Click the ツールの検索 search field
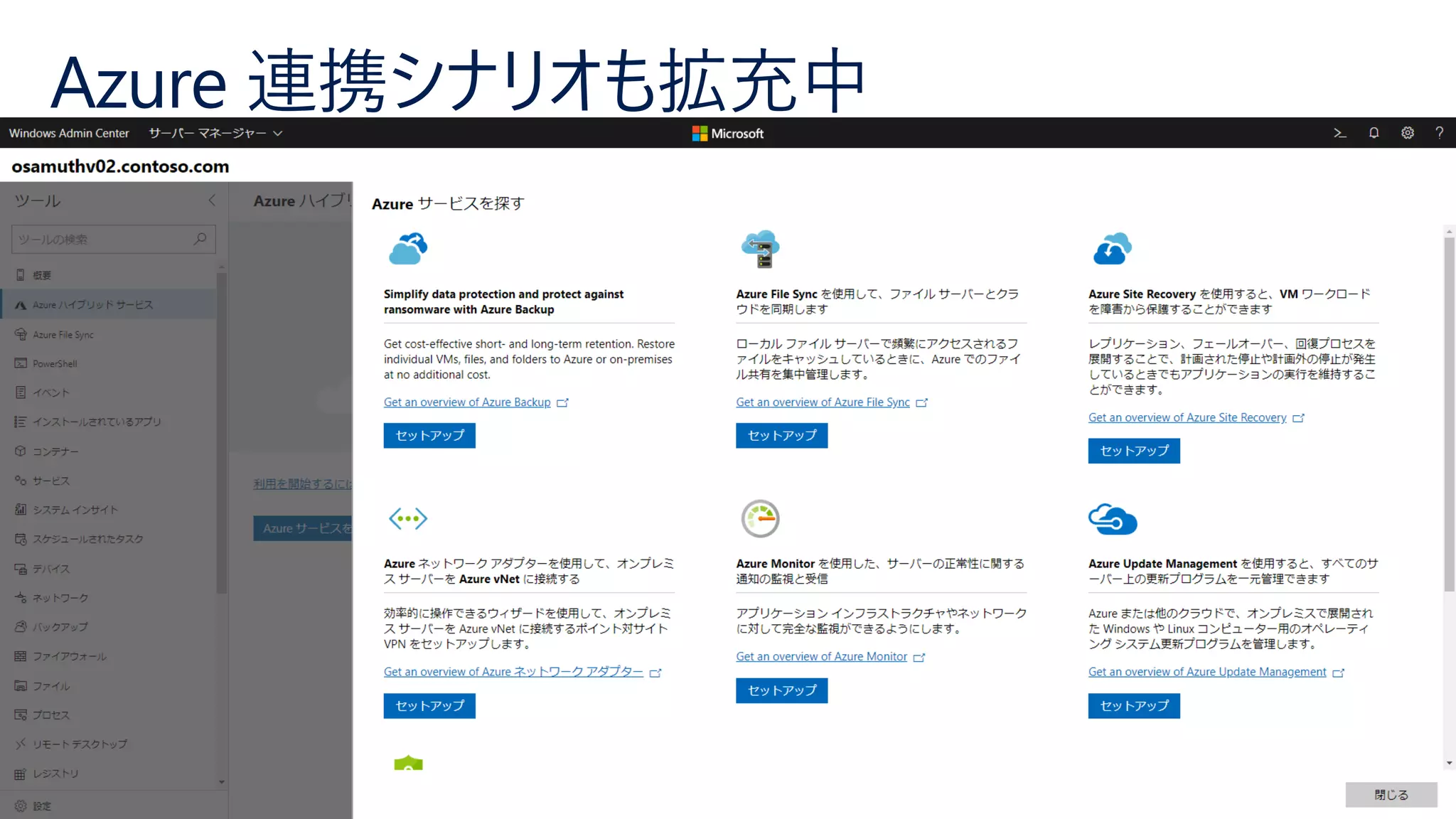This screenshot has width=1456, height=819. click(114, 240)
